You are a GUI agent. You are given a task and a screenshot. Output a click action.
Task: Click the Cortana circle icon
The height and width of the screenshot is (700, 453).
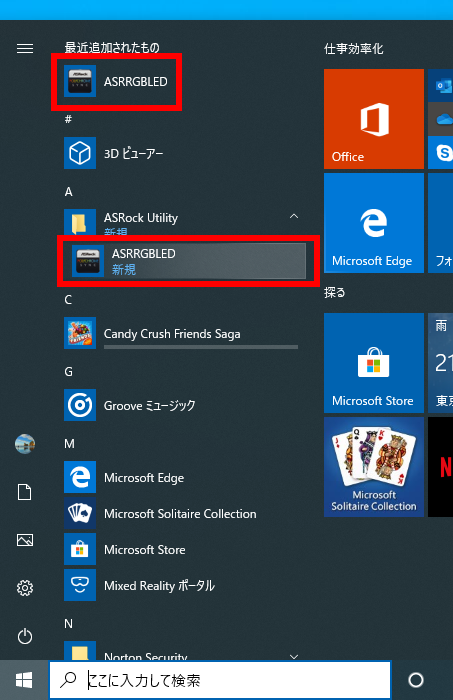pos(416,680)
